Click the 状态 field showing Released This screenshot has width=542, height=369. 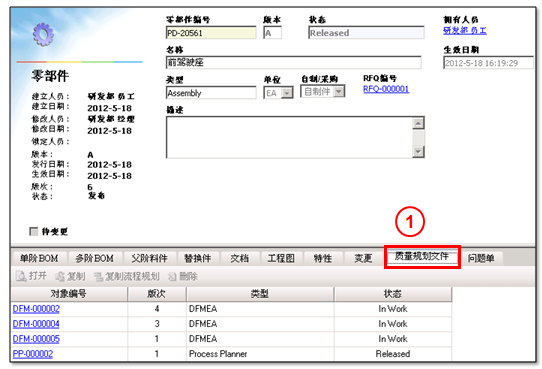tap(366, 33)
